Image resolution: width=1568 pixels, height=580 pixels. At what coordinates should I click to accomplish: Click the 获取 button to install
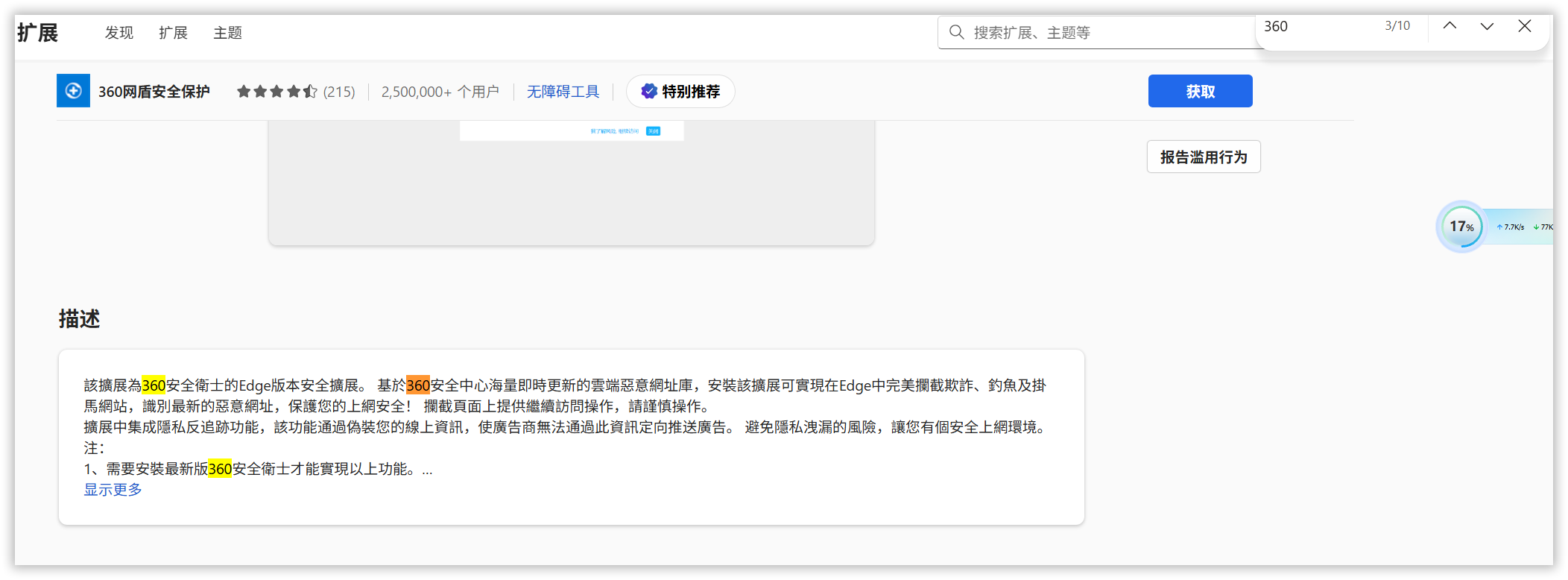[x=1200, y=91]
